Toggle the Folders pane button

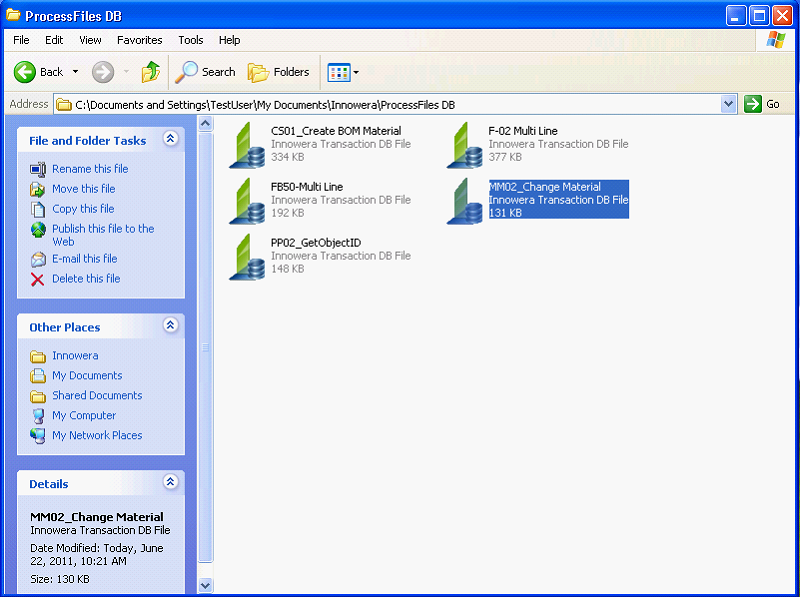[x=279, y=72]
